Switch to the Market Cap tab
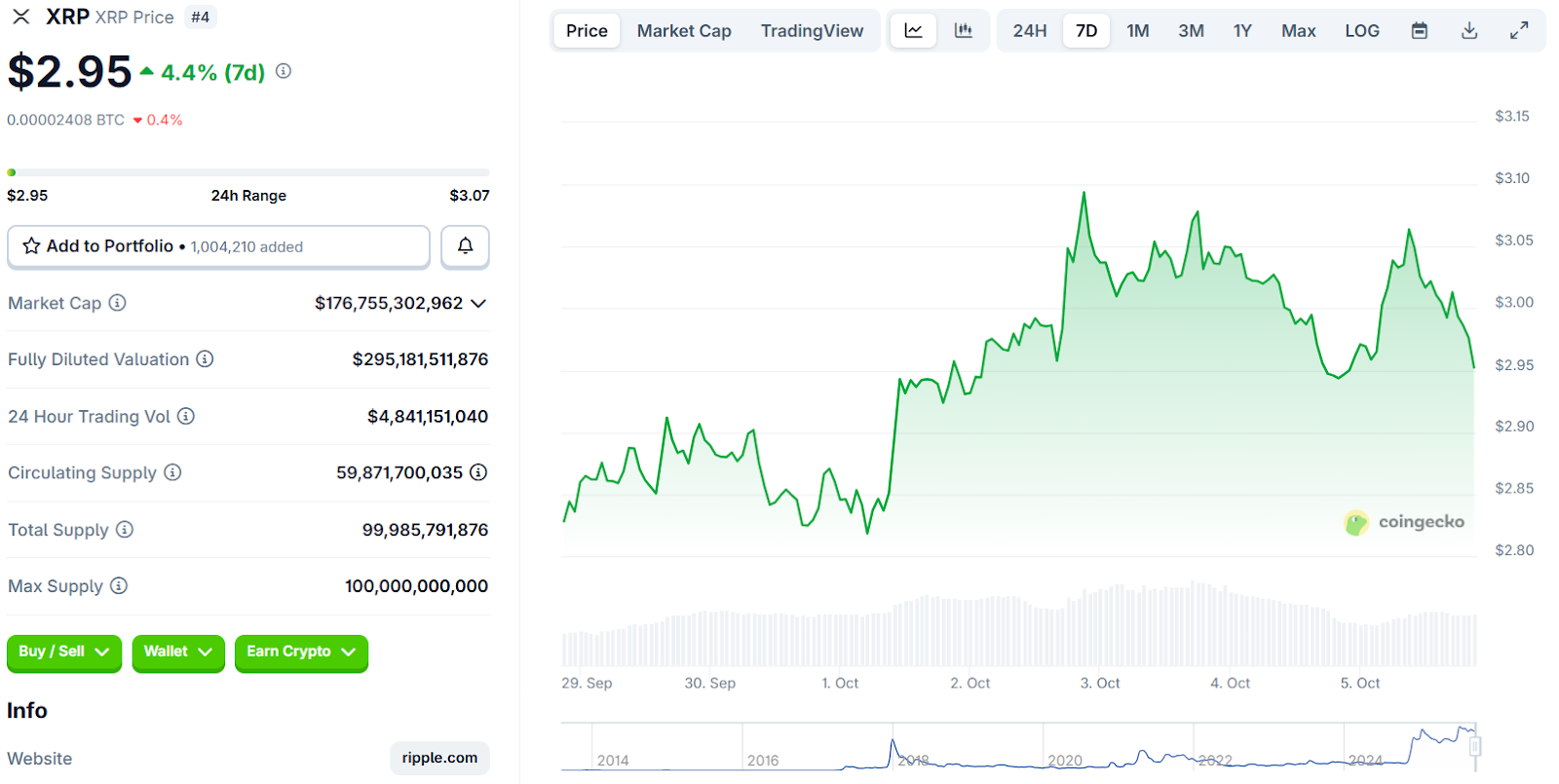Image resolution: width=1559 pixels, height=784 pixels. click(683, 31)
